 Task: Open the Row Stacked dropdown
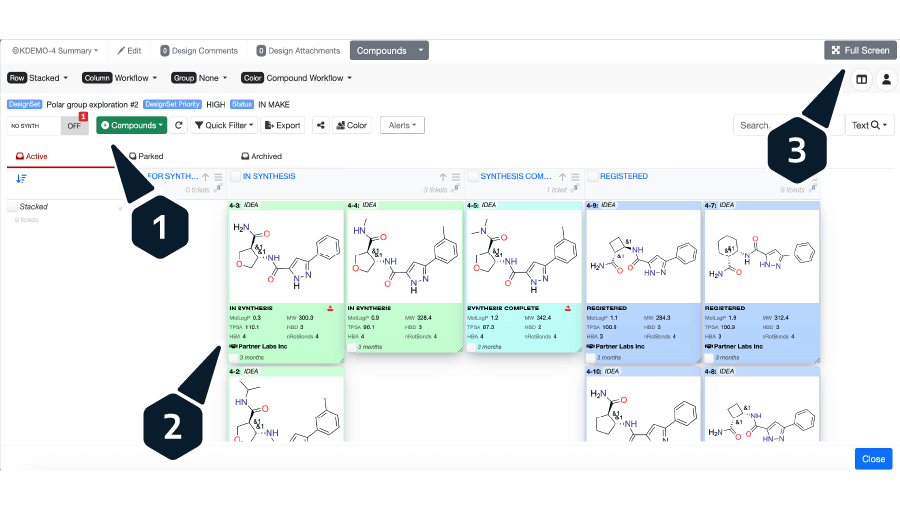click(x=38, y=78)
